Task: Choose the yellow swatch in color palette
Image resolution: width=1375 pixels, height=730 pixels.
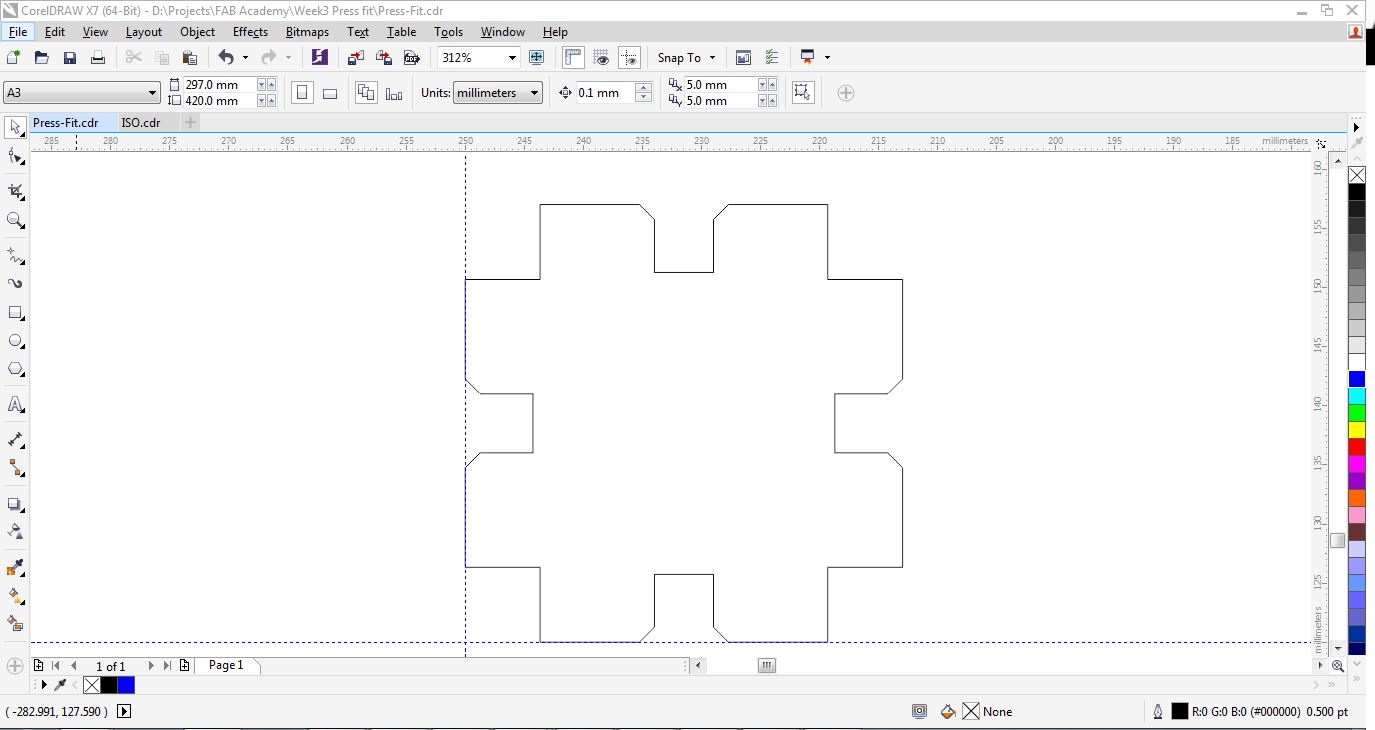Action: tap(1357, 430)
